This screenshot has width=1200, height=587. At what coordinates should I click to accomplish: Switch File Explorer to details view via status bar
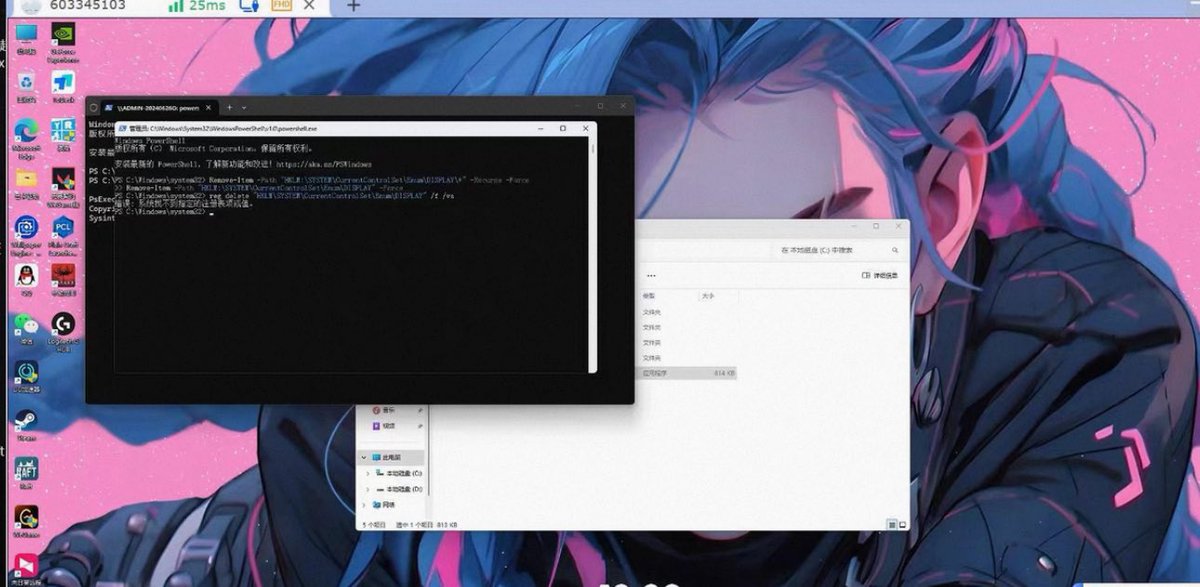click(892, 524)
